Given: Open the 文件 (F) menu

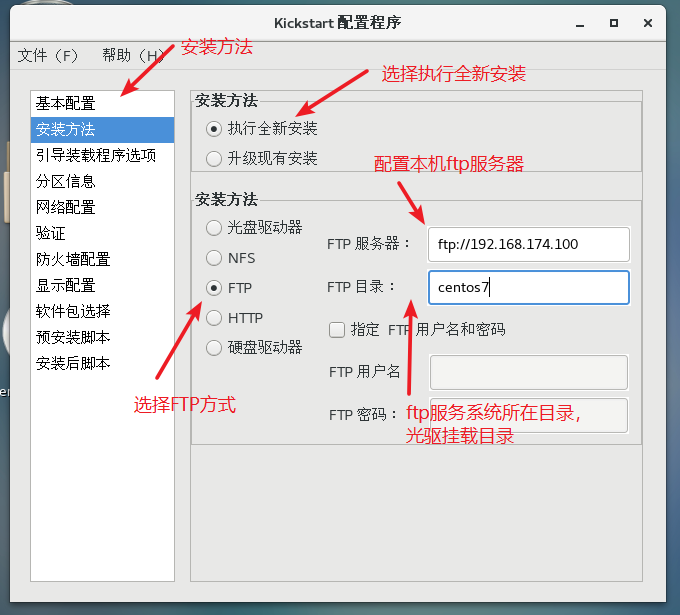Looking at the screenshot, I should point(48,56).
